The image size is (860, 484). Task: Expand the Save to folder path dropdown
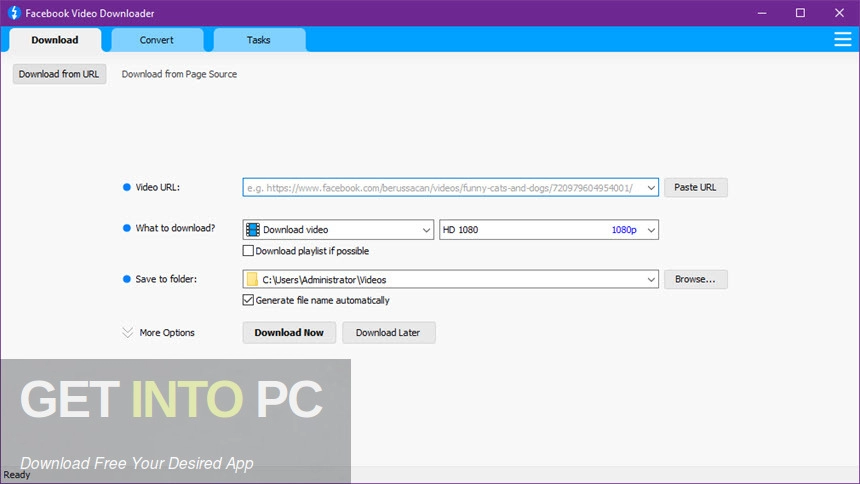[x=650, y=279]
